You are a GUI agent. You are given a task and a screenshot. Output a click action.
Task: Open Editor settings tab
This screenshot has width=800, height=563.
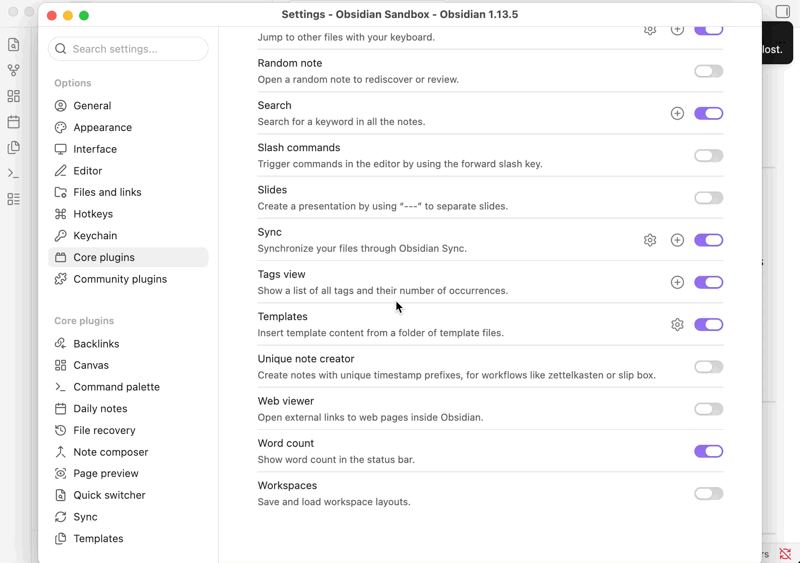point(128,170)
